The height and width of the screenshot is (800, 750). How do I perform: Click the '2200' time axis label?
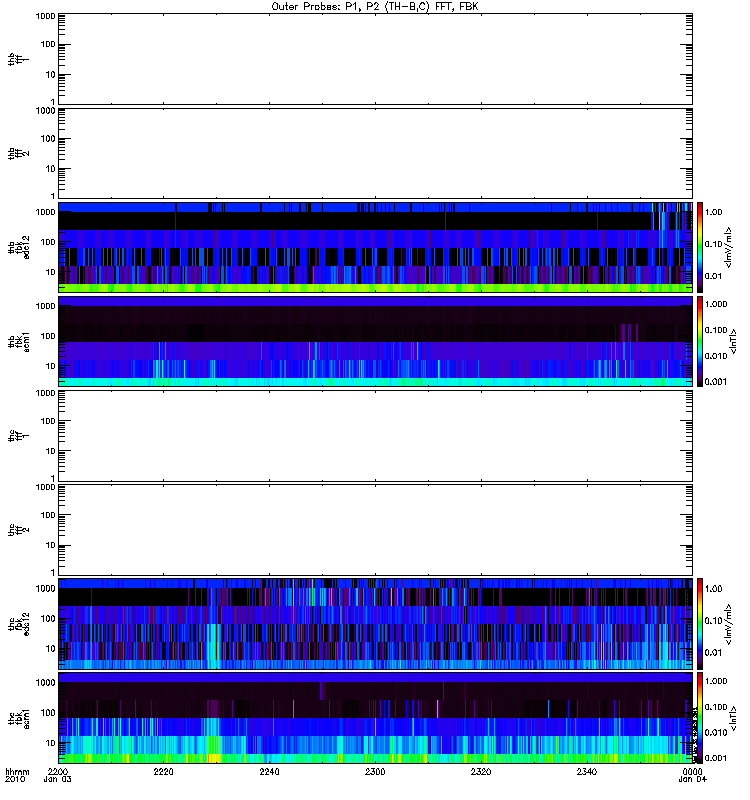click(58, 771)
